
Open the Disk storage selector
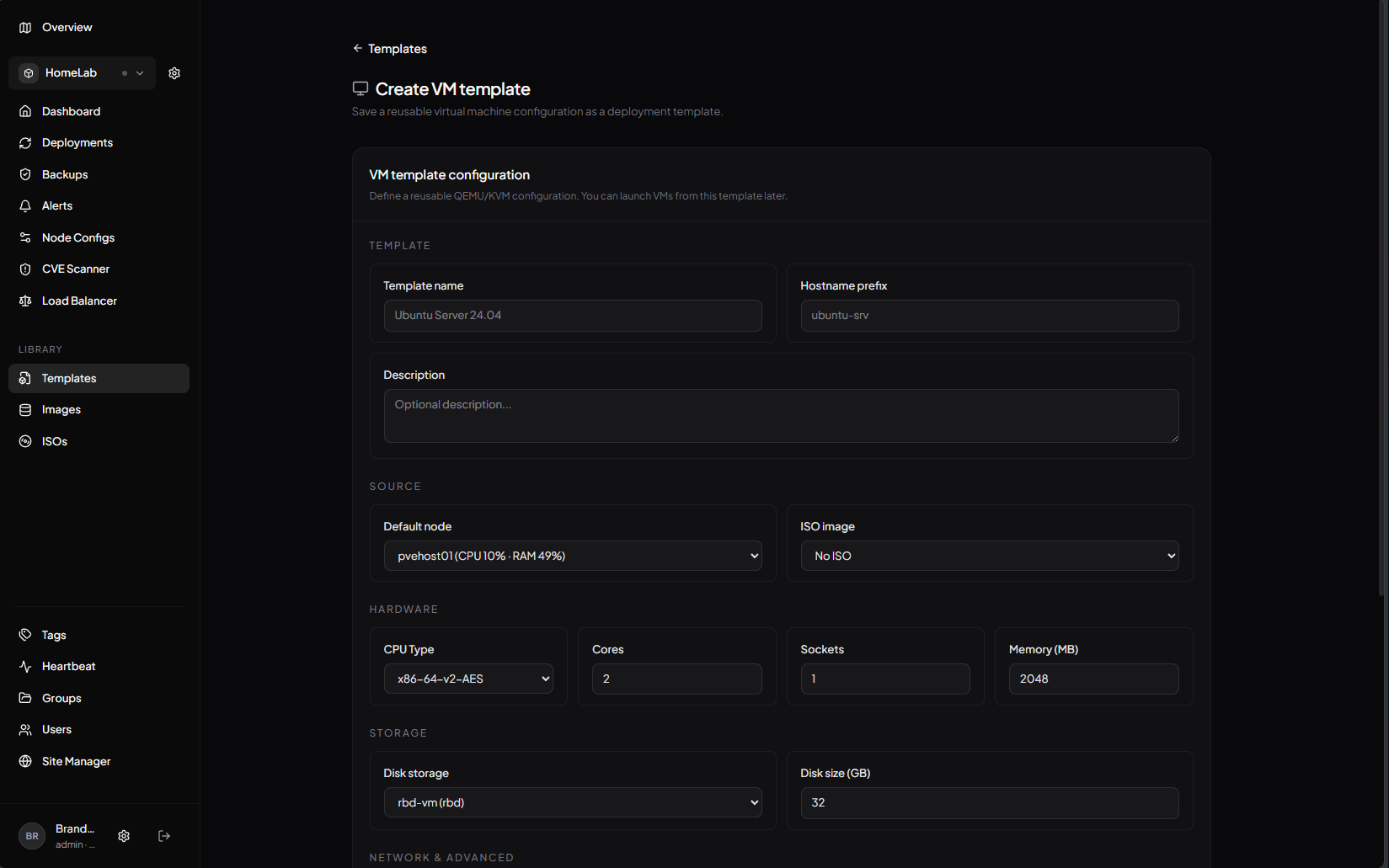573,802
